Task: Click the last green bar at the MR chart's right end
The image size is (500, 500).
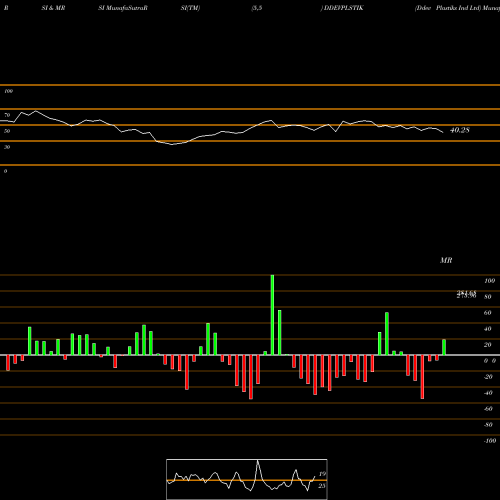Action: point(444,347)
